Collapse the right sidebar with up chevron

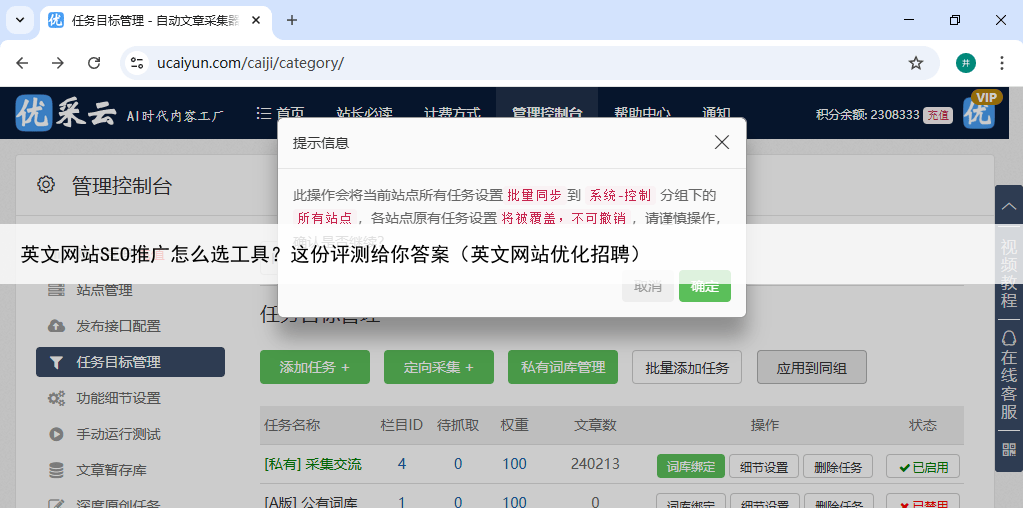point(1008,205)
